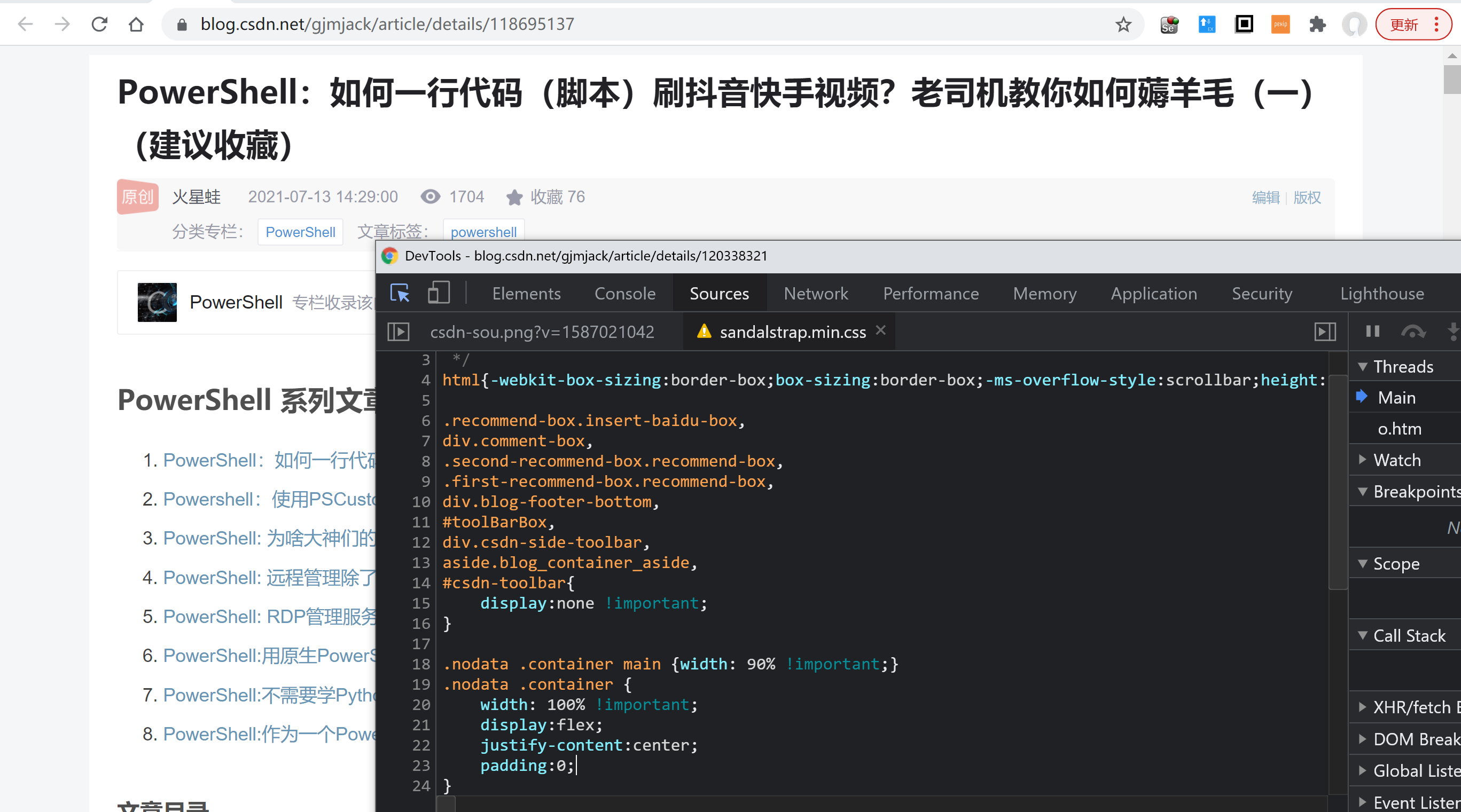This screenshot has height=812, width=1461.
Task: Show the Sources navigator pane
Action: (398, 332)
